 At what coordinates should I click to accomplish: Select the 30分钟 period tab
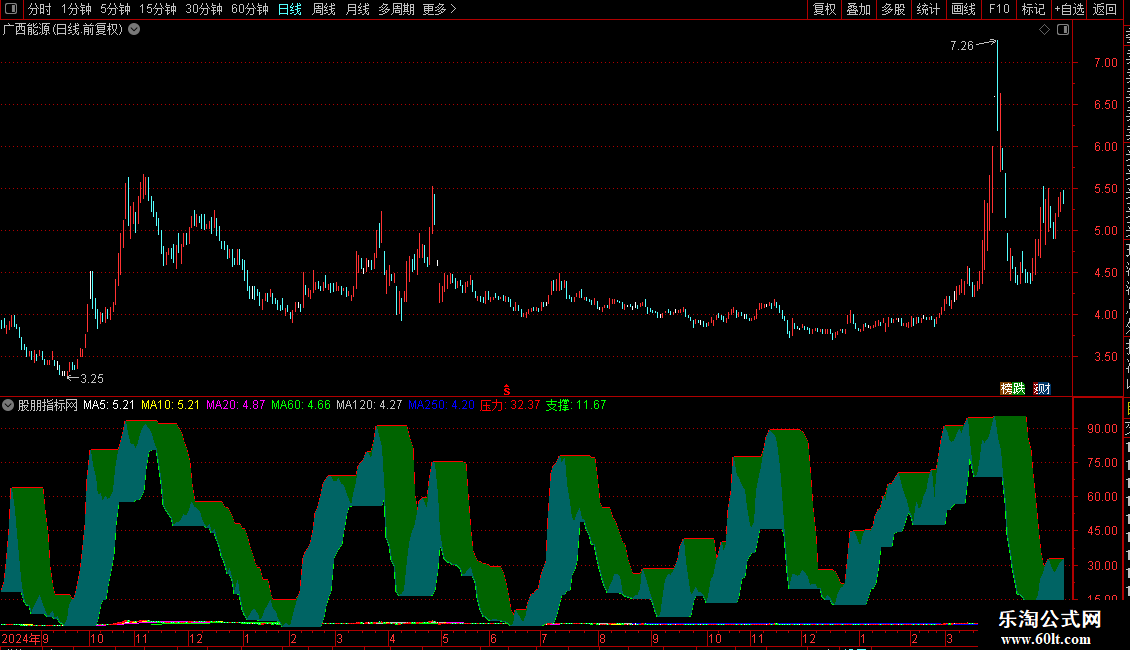[x=204, y=9]
